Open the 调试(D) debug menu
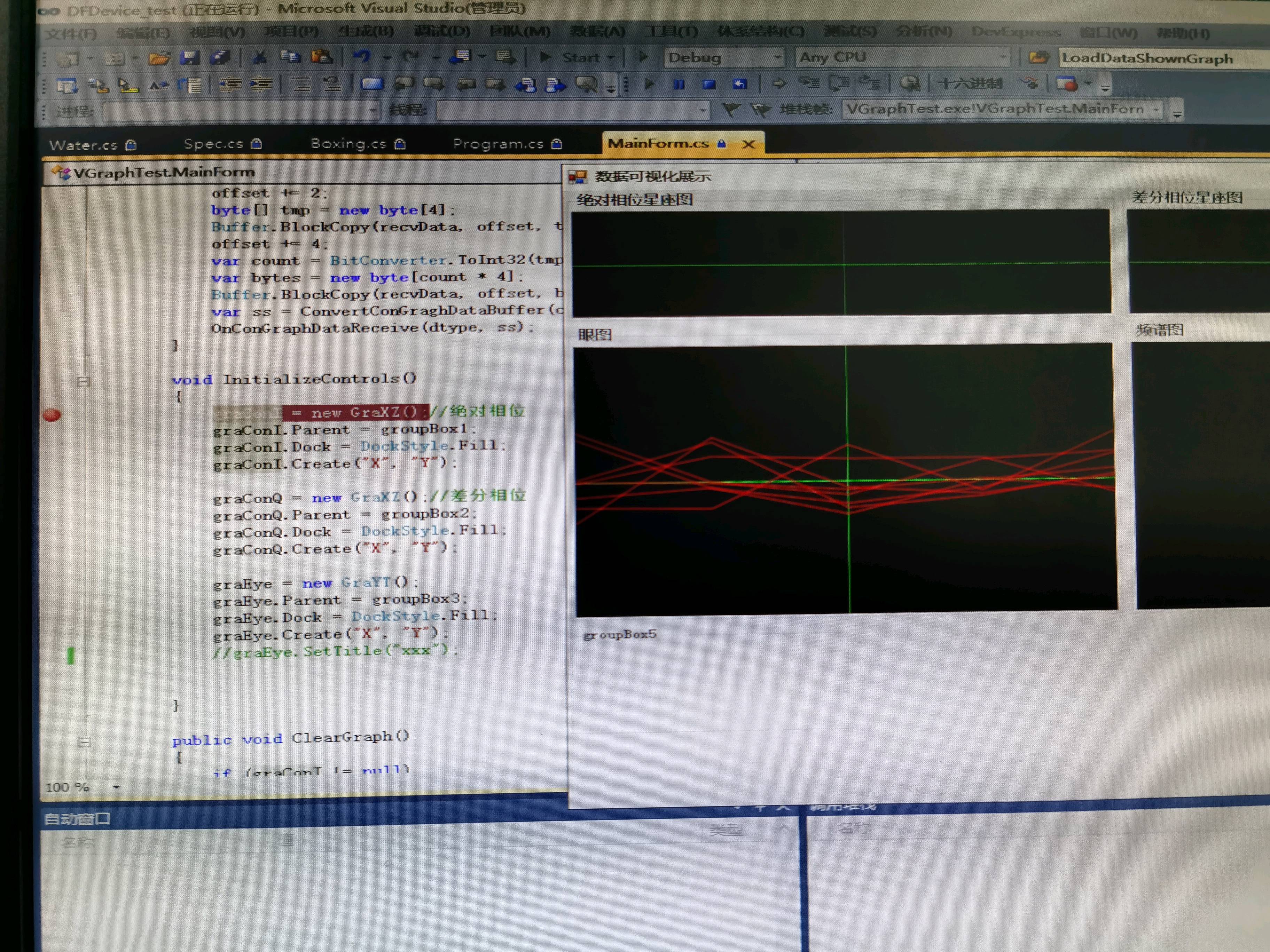Viewport: 1270px width, 952px height. [442, 32]
